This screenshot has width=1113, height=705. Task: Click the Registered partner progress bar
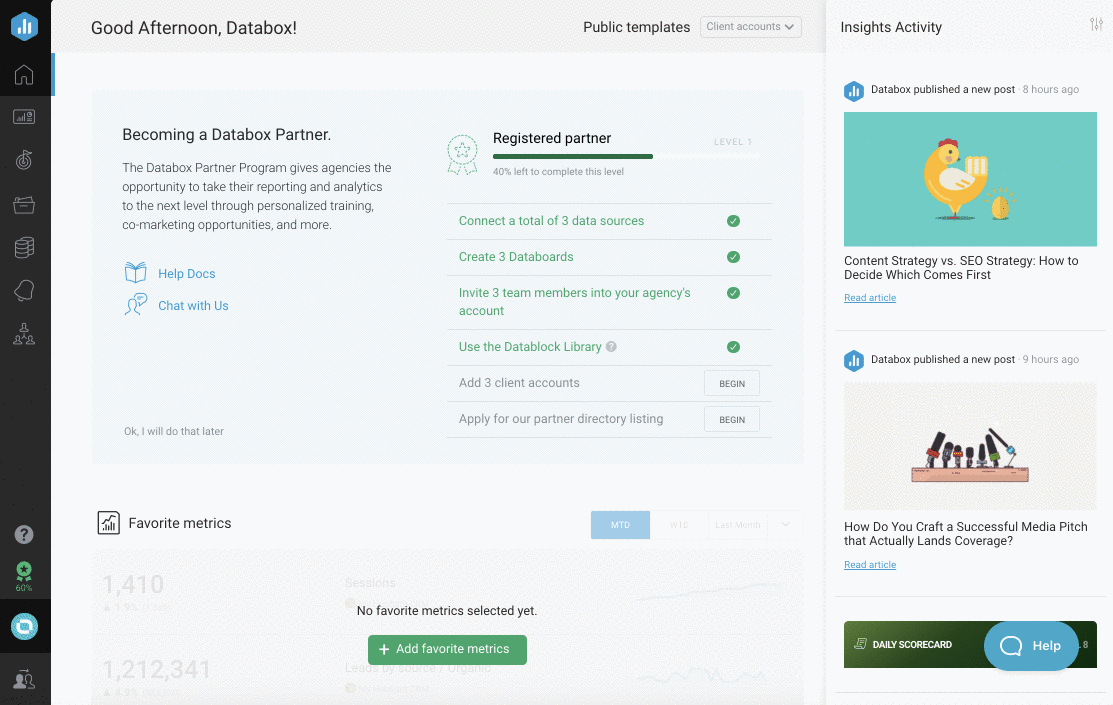coord(625,156)
